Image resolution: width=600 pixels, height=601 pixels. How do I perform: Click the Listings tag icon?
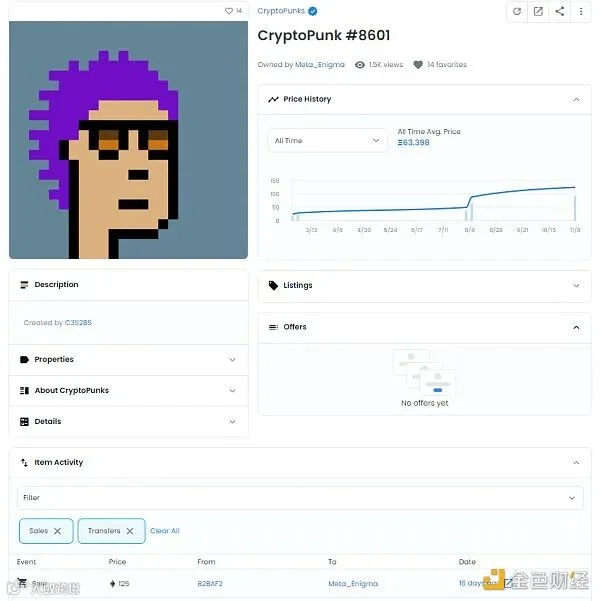point(273,285)
